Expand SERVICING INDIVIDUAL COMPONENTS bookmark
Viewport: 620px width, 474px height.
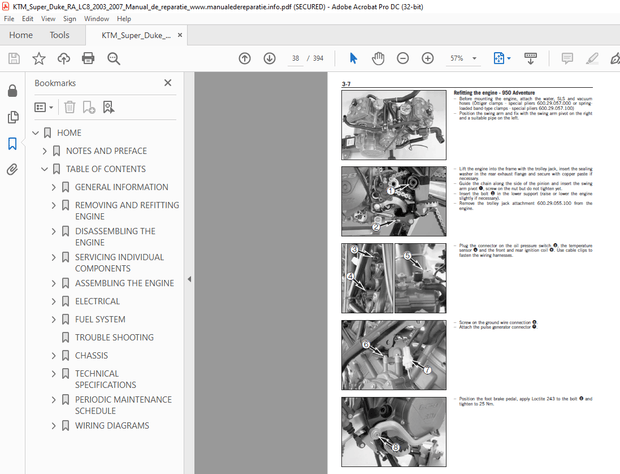click(x=54, y=257)
